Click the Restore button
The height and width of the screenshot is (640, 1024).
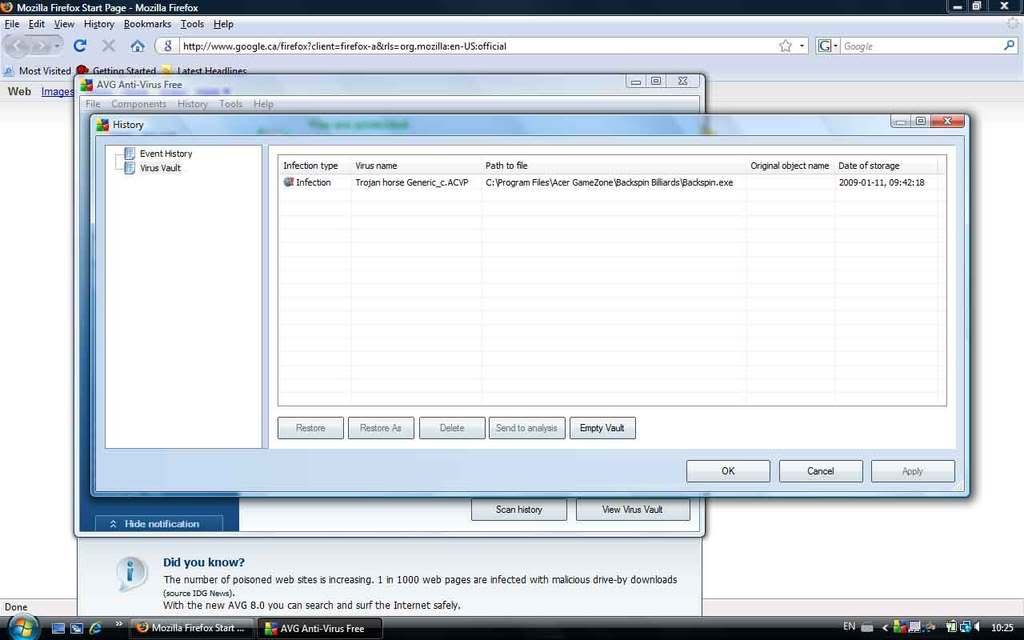[310, 428]
